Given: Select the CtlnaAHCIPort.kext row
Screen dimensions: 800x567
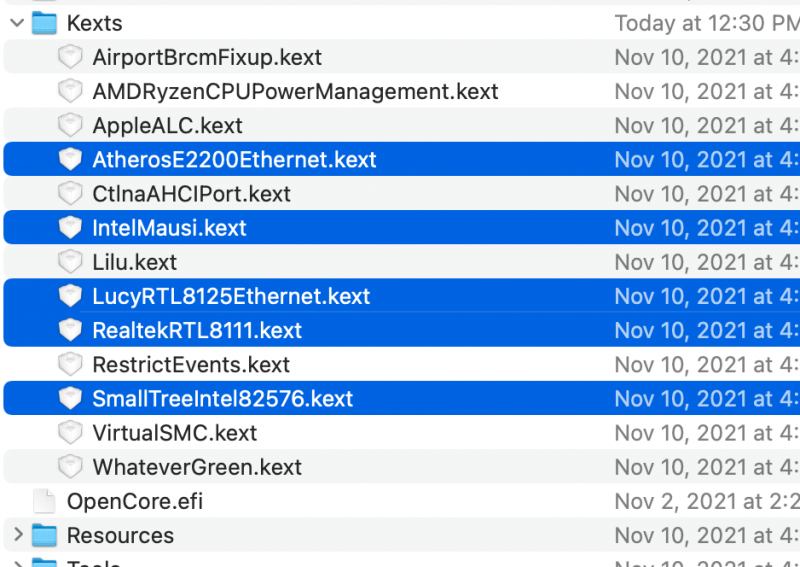Looking at the screenshot, I should click(191, 194).
